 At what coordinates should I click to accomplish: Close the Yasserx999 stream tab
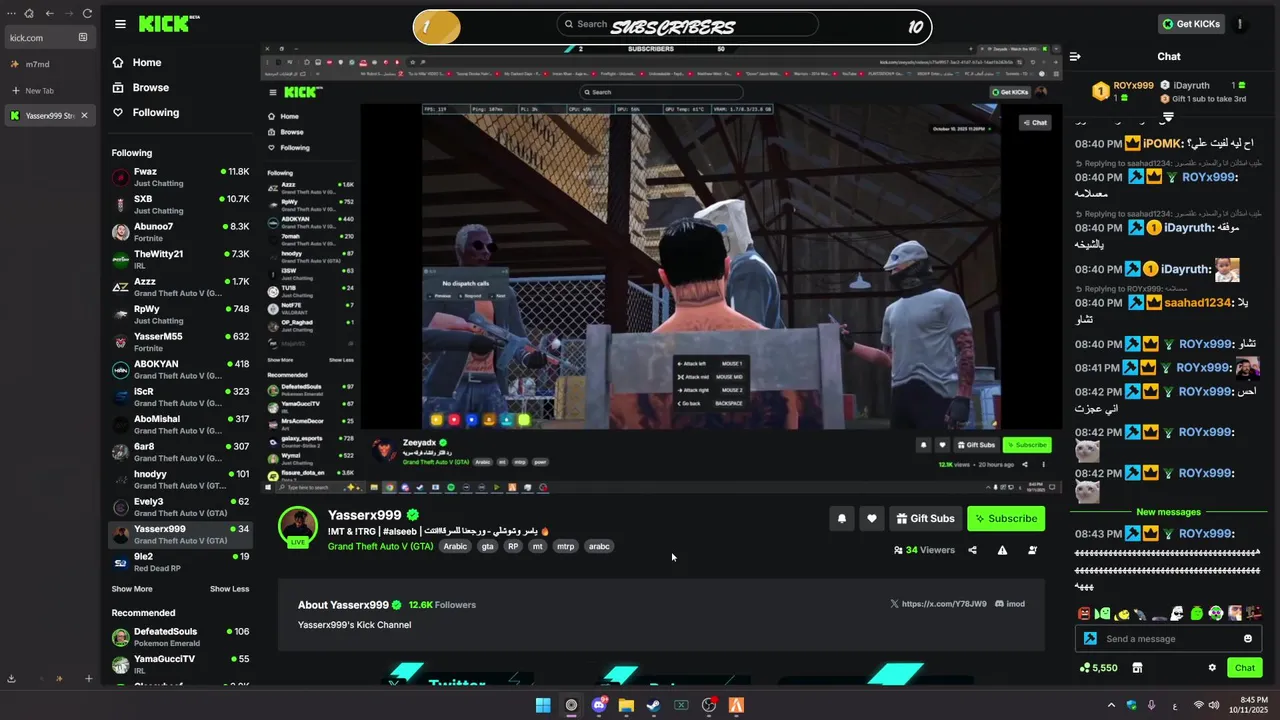pos(84,116)
